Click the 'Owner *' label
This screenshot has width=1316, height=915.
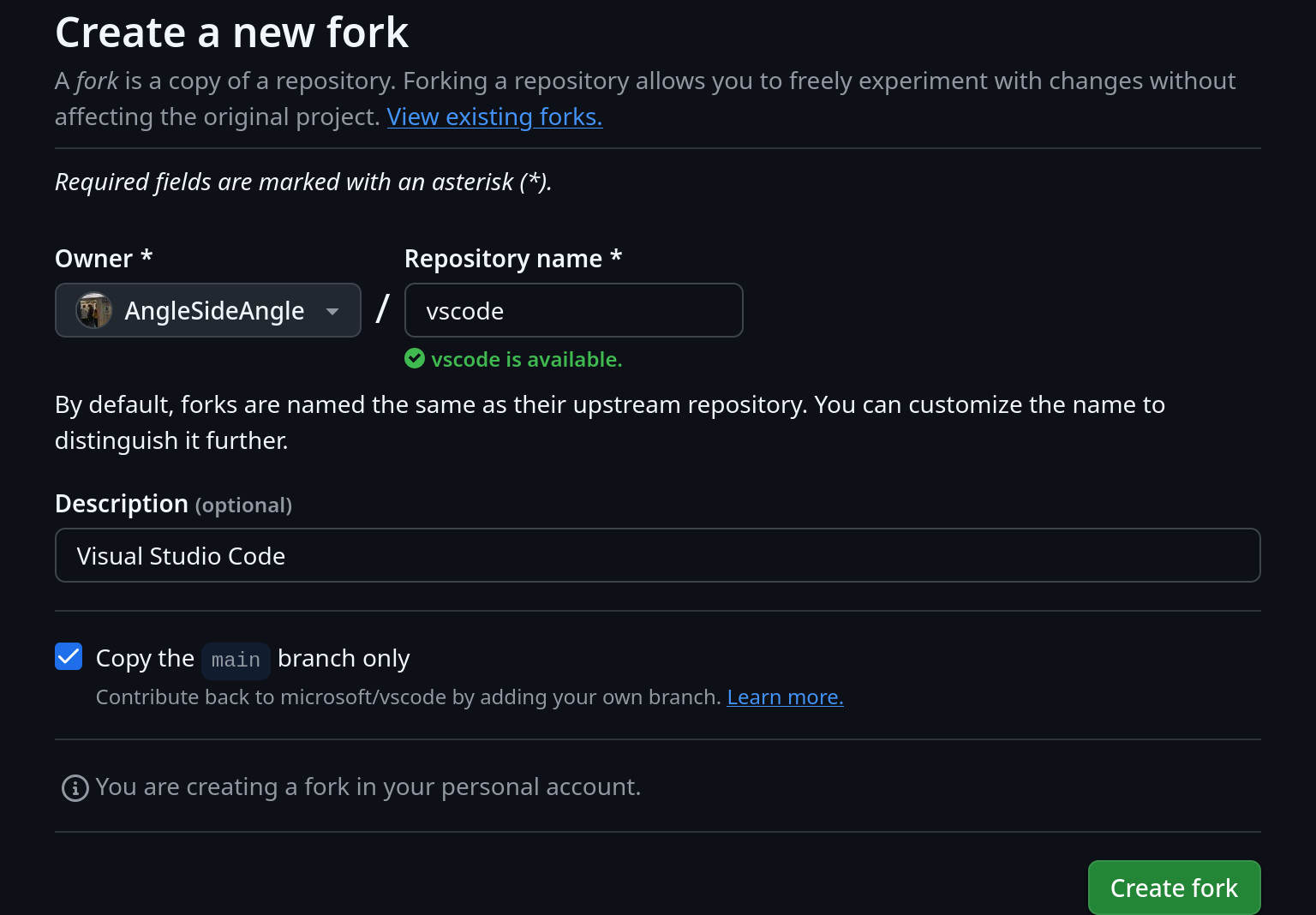tap(104, 259)
